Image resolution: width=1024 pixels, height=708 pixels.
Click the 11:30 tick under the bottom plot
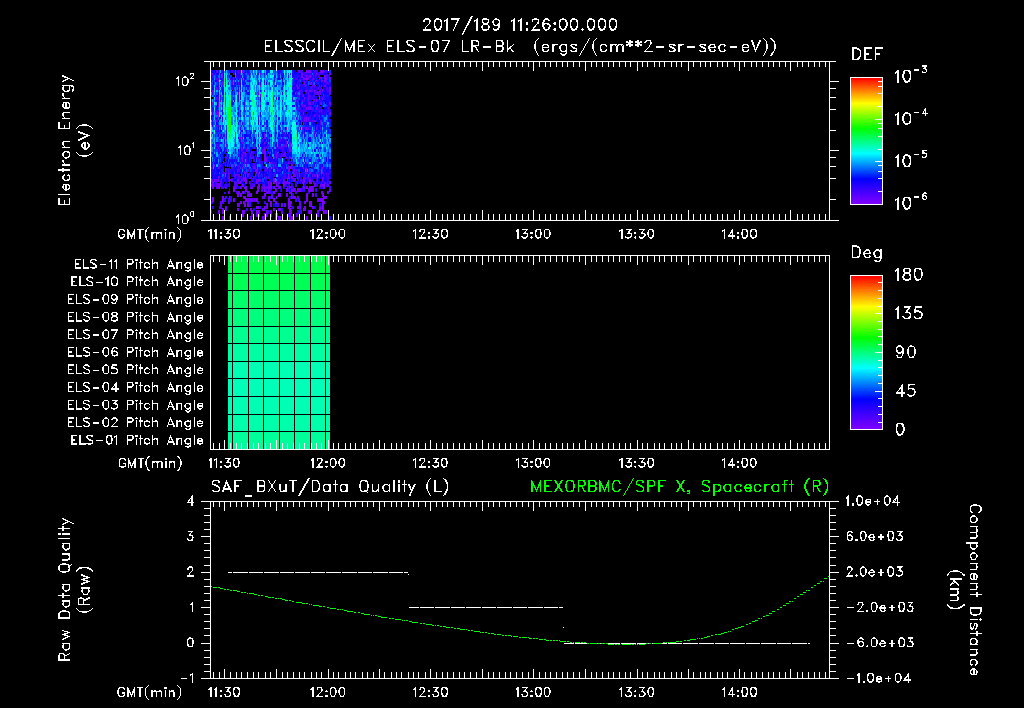[x=224, y=692]
